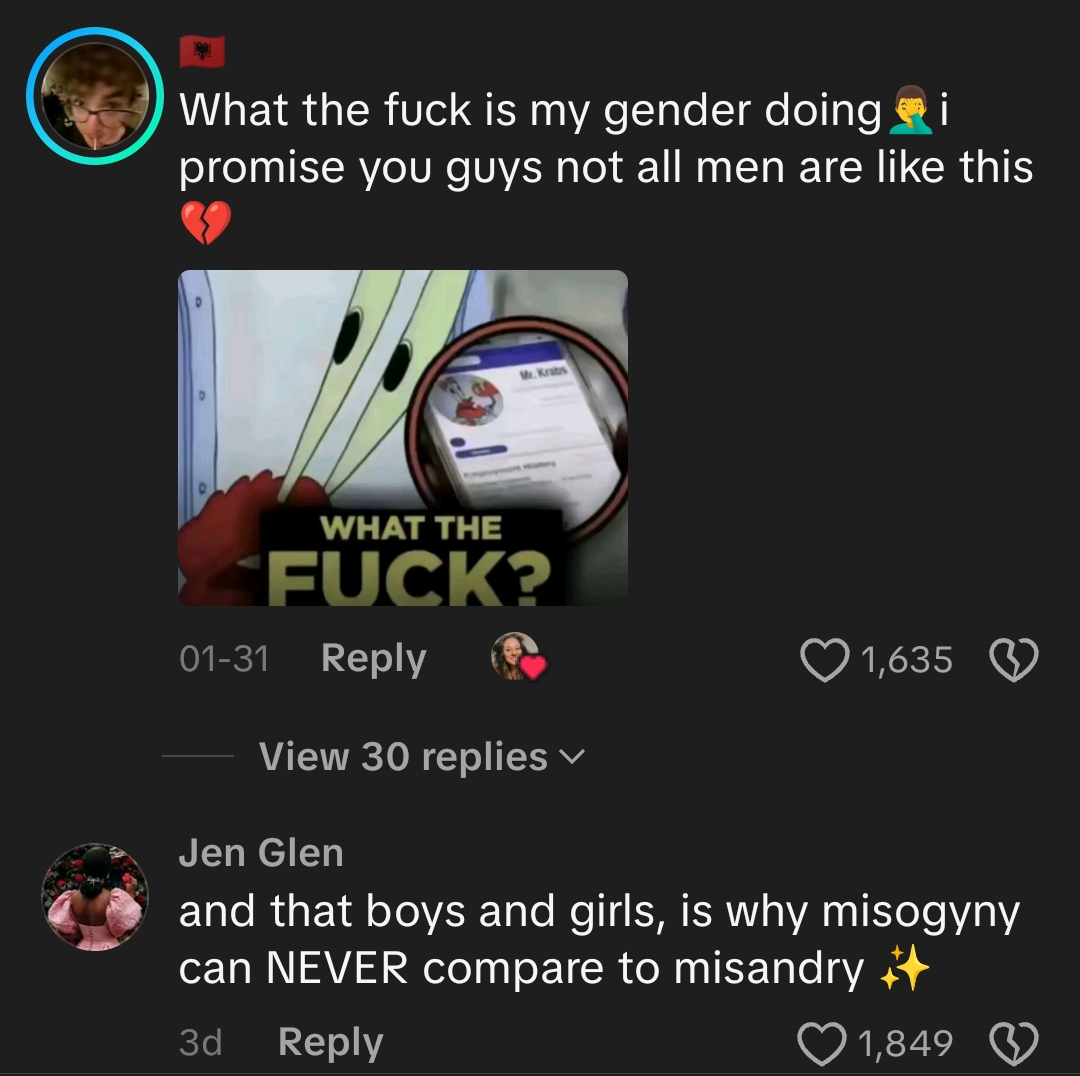Dislike Jen Glen's comment
Screen dimensions: 1080x1076
pos(1013,1043)
